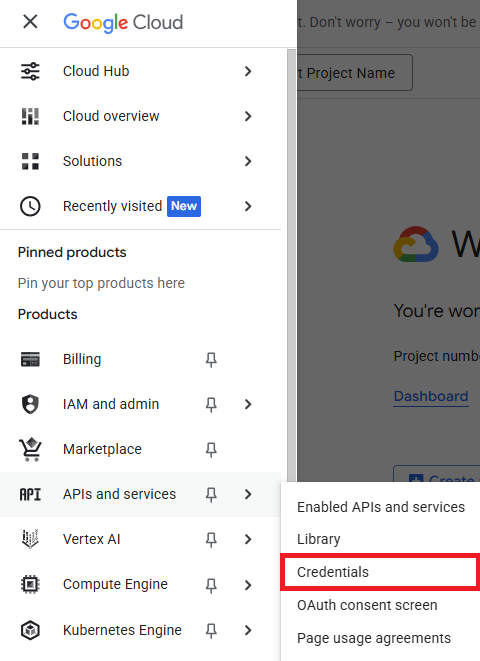
Task: Expand the Vertex AI submenu arrow
Action: (x=248, y=539)
